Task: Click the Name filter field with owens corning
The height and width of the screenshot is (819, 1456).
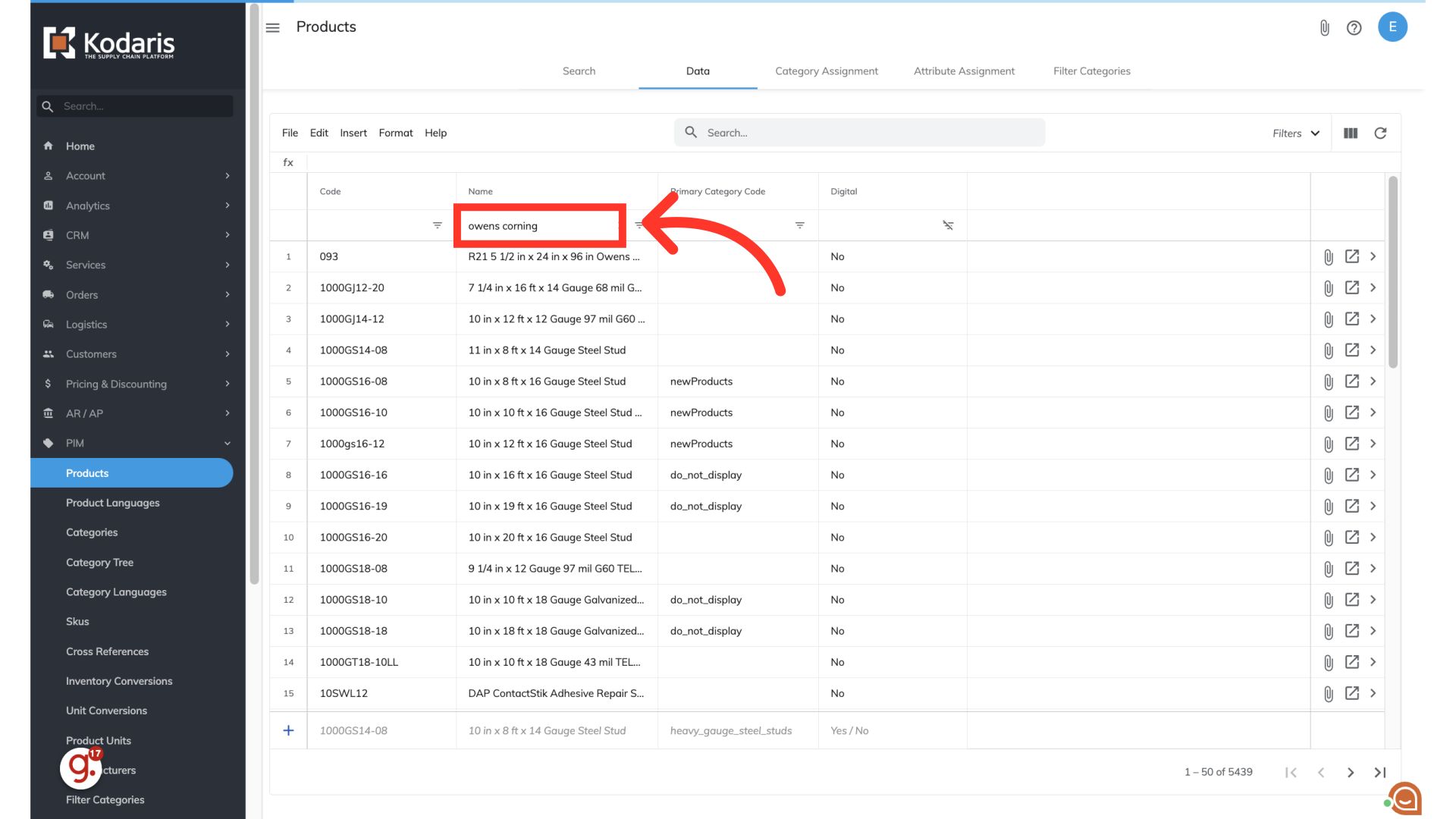Action: [x=540, y=226]
